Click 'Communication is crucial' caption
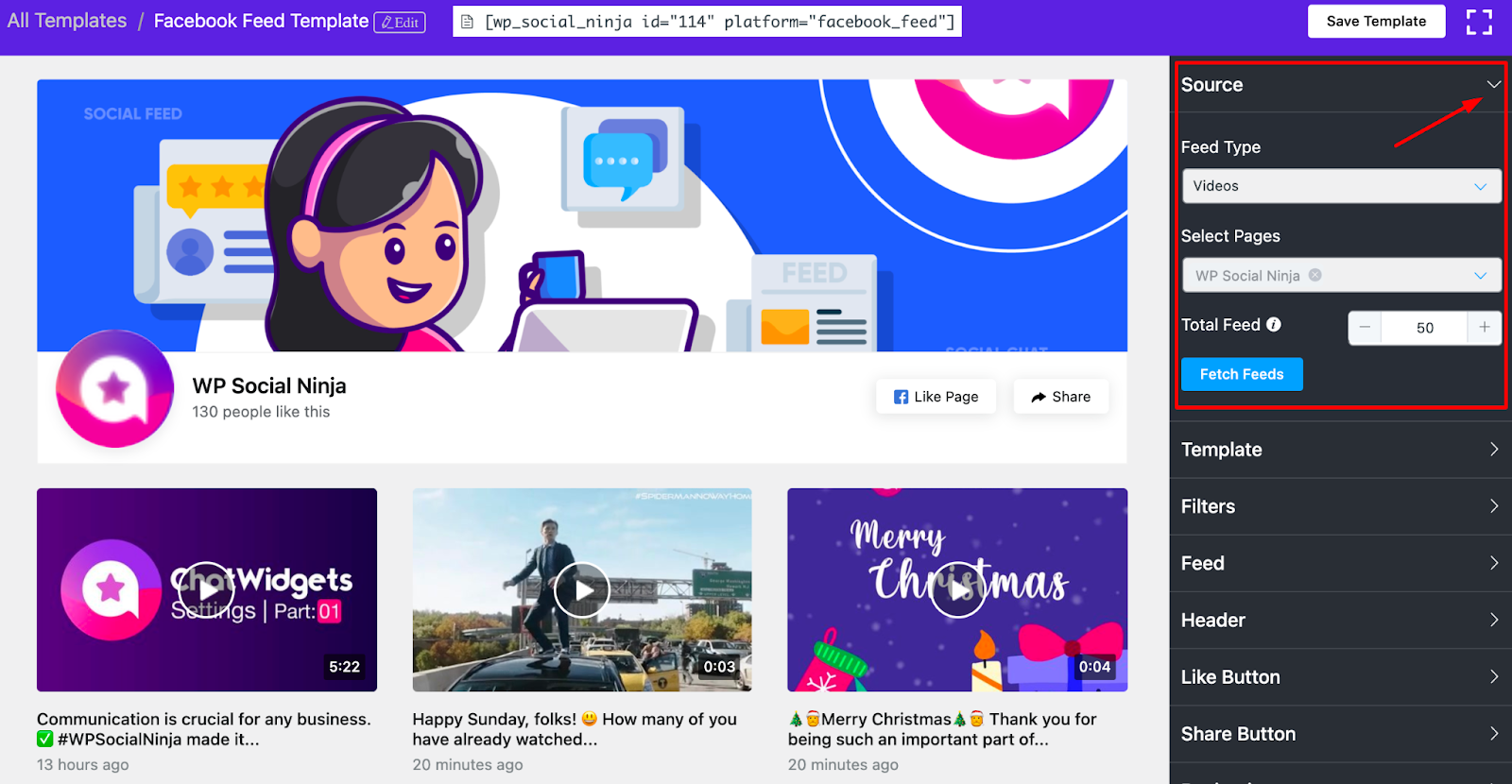This screenshot has width=1512, height=784. click(204, 729)
